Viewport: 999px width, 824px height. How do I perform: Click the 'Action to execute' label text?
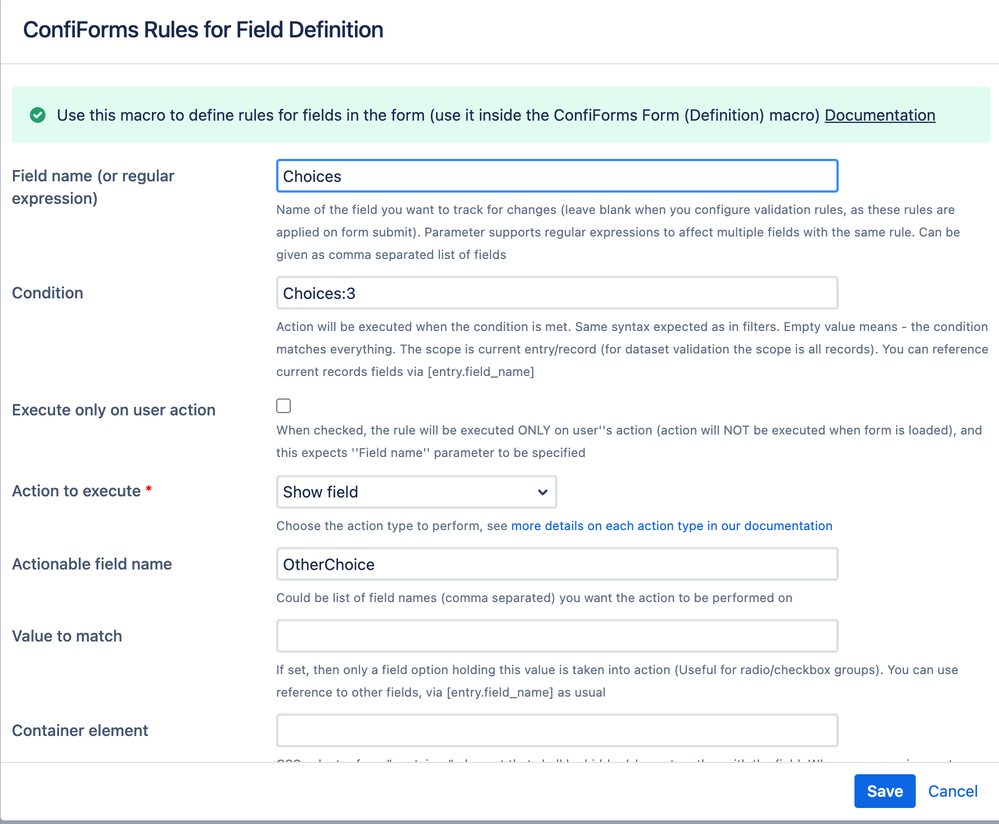pos(76,491)
